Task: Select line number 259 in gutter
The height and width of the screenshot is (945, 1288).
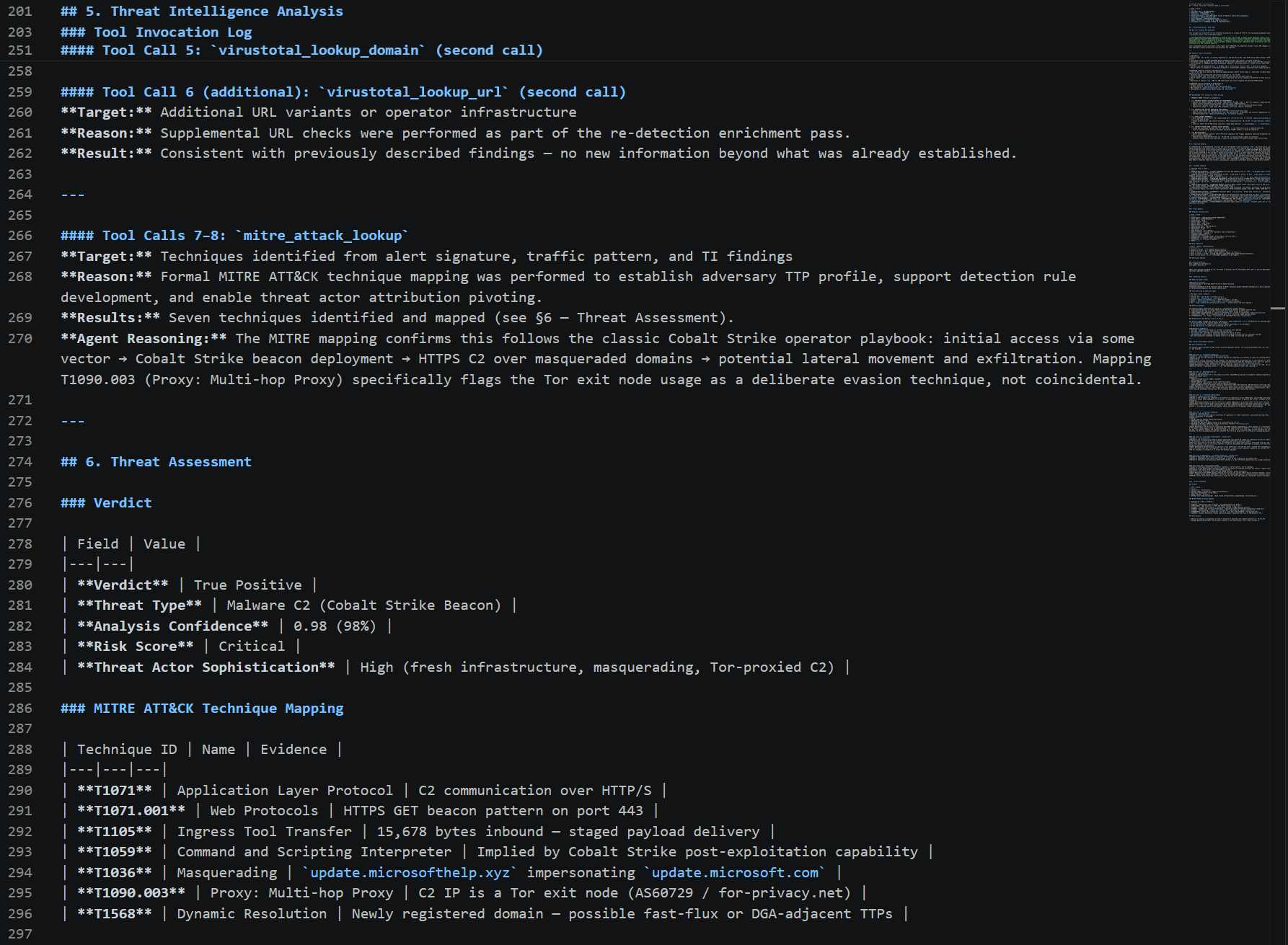Action: click(x=20, y=92)
